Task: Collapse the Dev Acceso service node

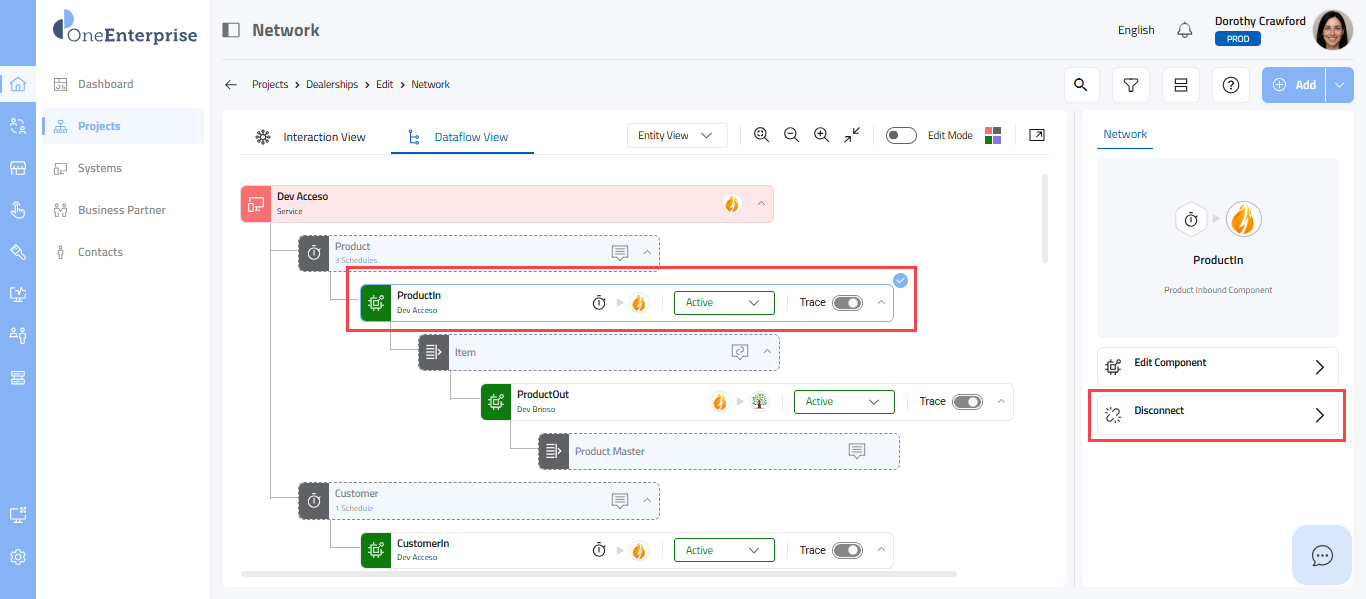Action: click(x=761, y=203)
